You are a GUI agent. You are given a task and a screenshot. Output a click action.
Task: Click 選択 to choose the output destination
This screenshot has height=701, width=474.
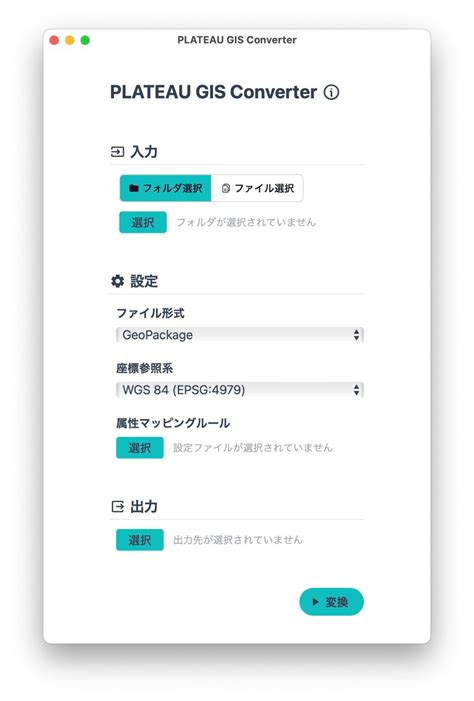pyautogui.click(x=140, y=540)
